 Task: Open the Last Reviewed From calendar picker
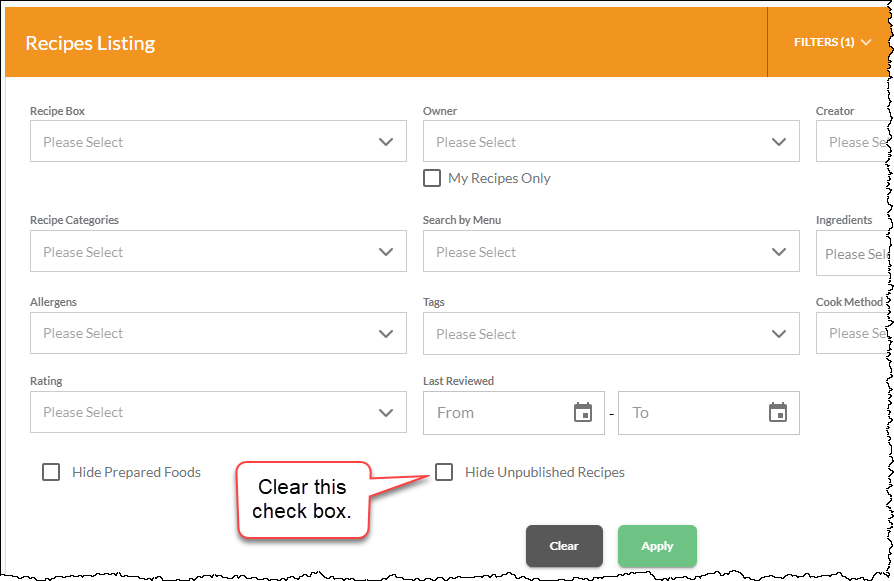tap(583, 412)
